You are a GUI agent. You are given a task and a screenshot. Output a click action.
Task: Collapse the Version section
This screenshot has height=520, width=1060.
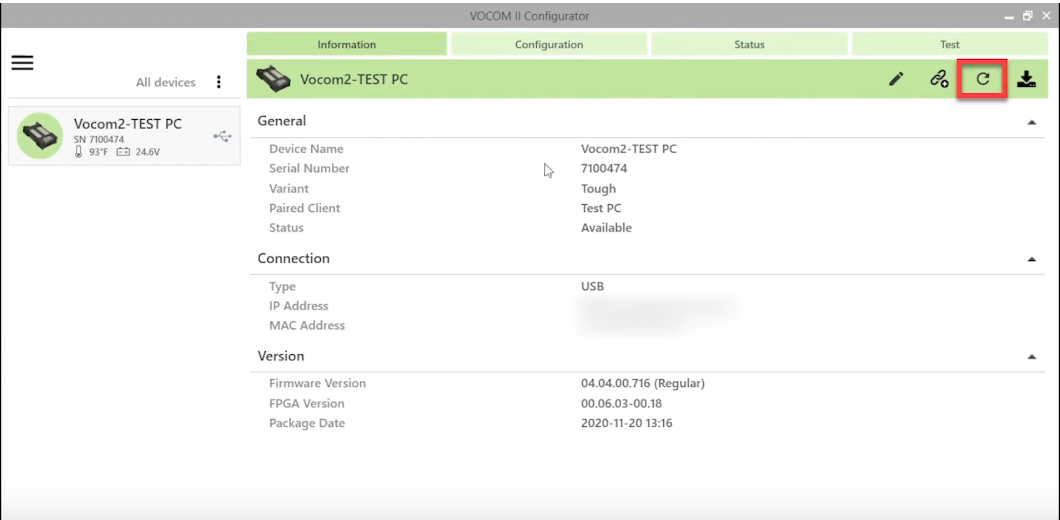[x=1032, y=357]
